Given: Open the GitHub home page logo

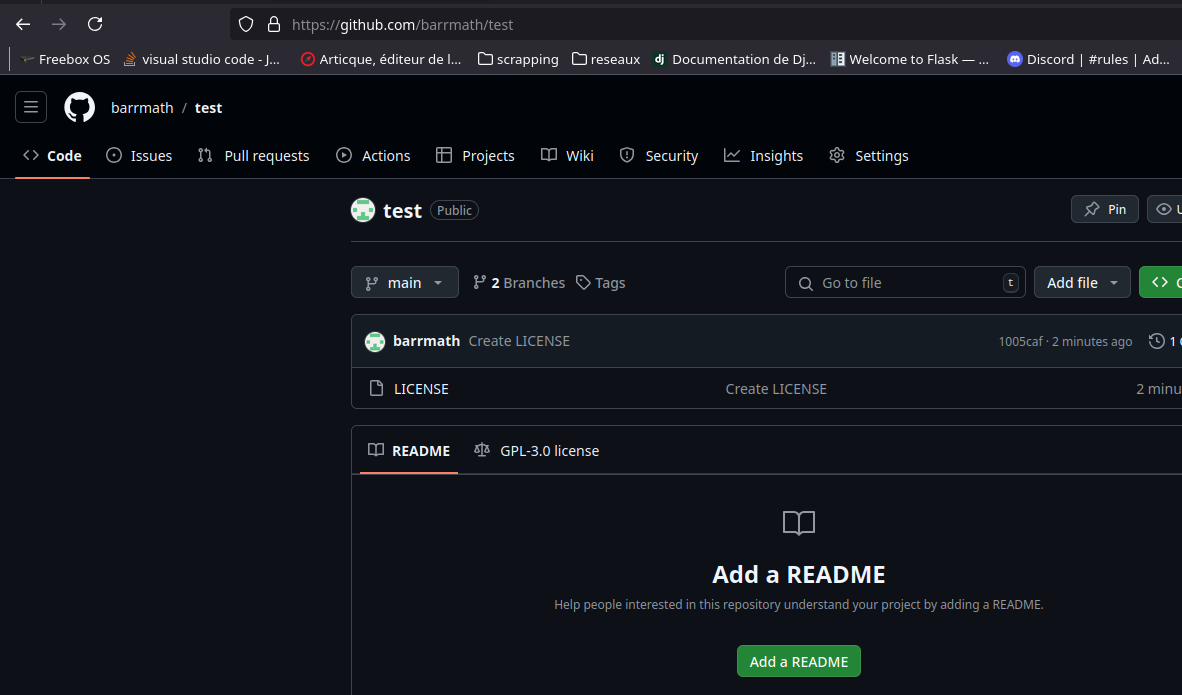Looking at the screenshot, I should pyautogui.click(x=79, y=107).
